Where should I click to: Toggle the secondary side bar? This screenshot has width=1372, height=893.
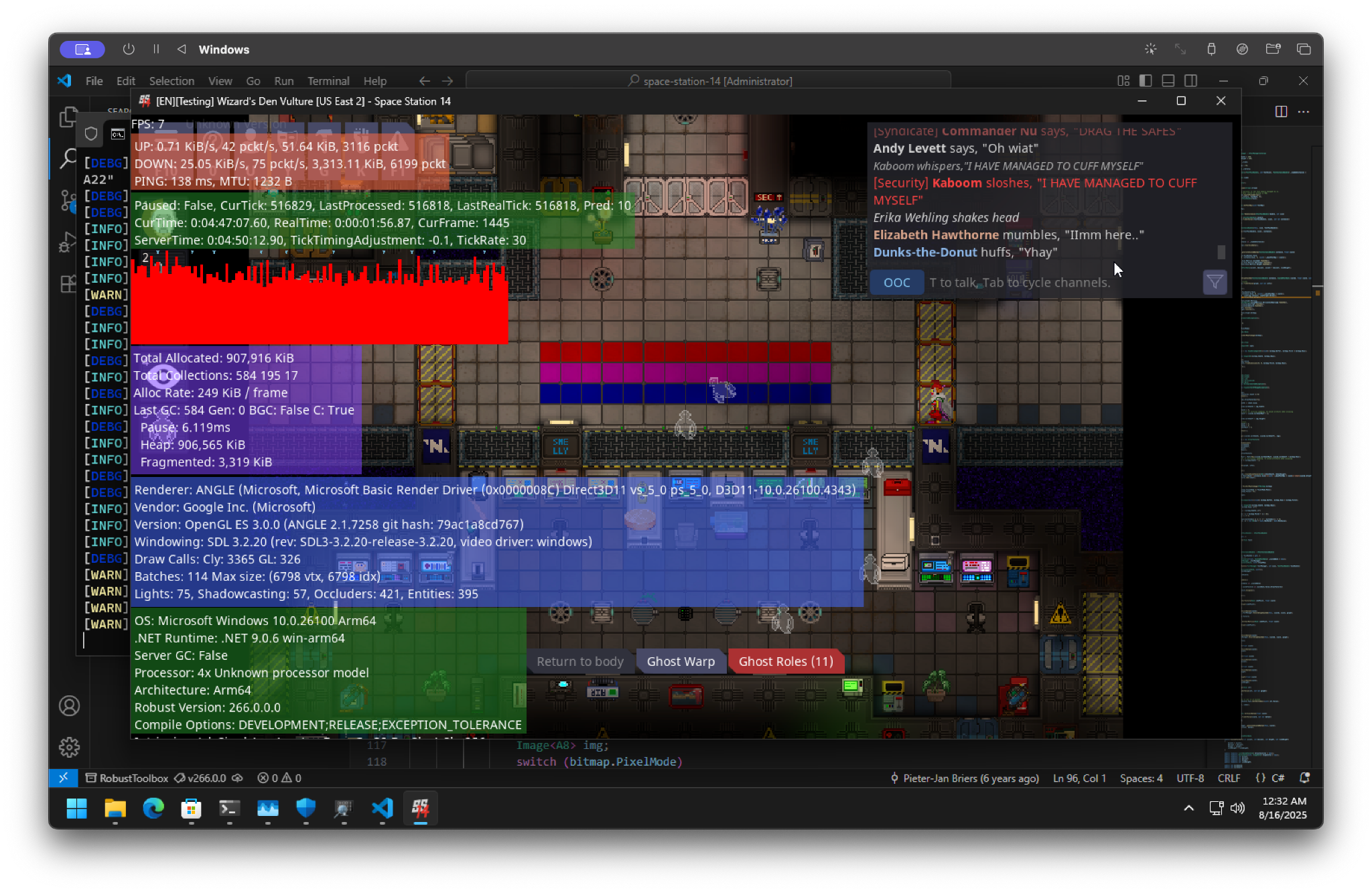pos(1190,81)
